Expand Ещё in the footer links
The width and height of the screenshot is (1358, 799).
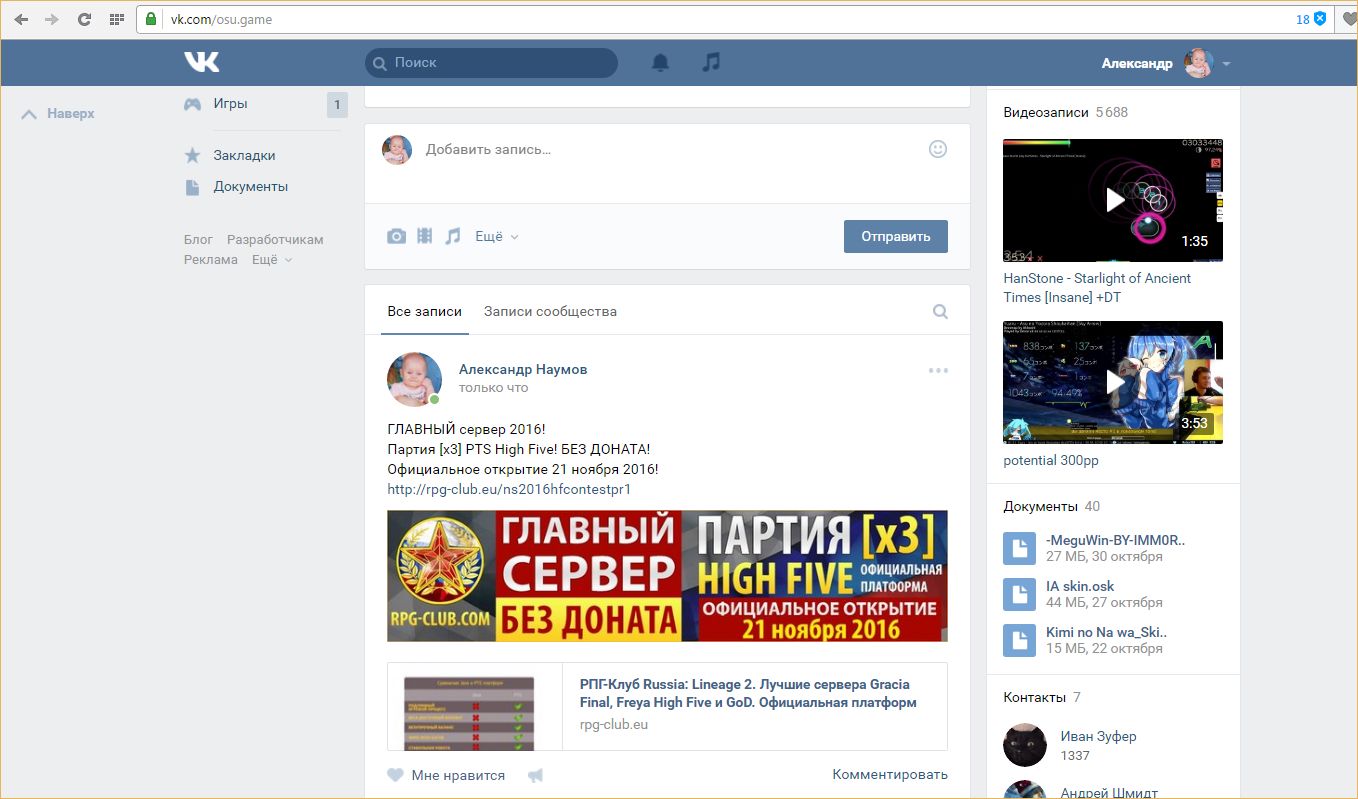click(271, 260)
